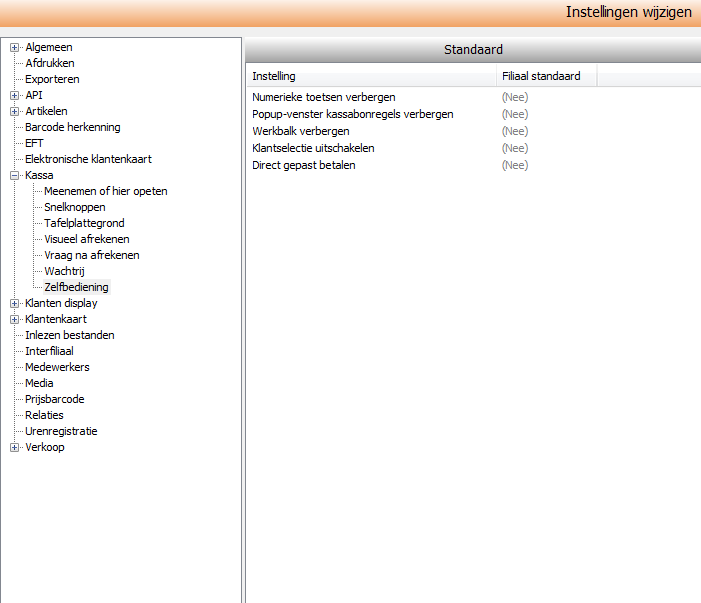Click (Nee) value for Numerieke toetsen verbergen

pos(515,97)
